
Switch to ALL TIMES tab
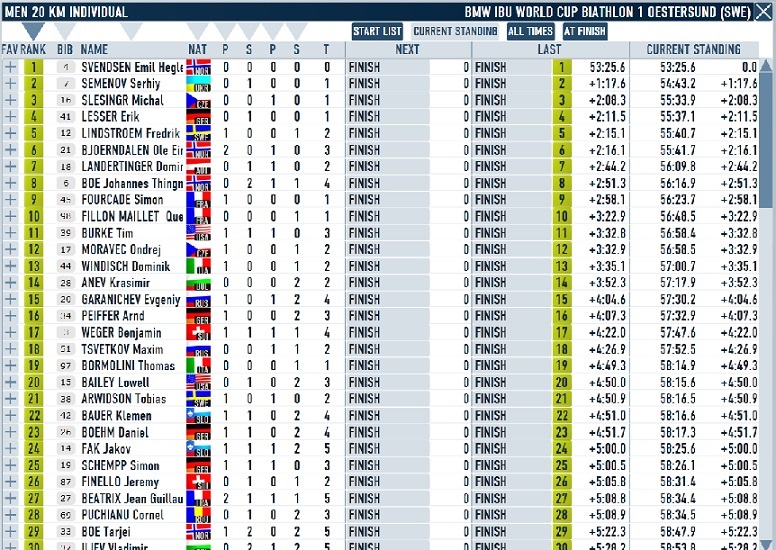point(530,31)
